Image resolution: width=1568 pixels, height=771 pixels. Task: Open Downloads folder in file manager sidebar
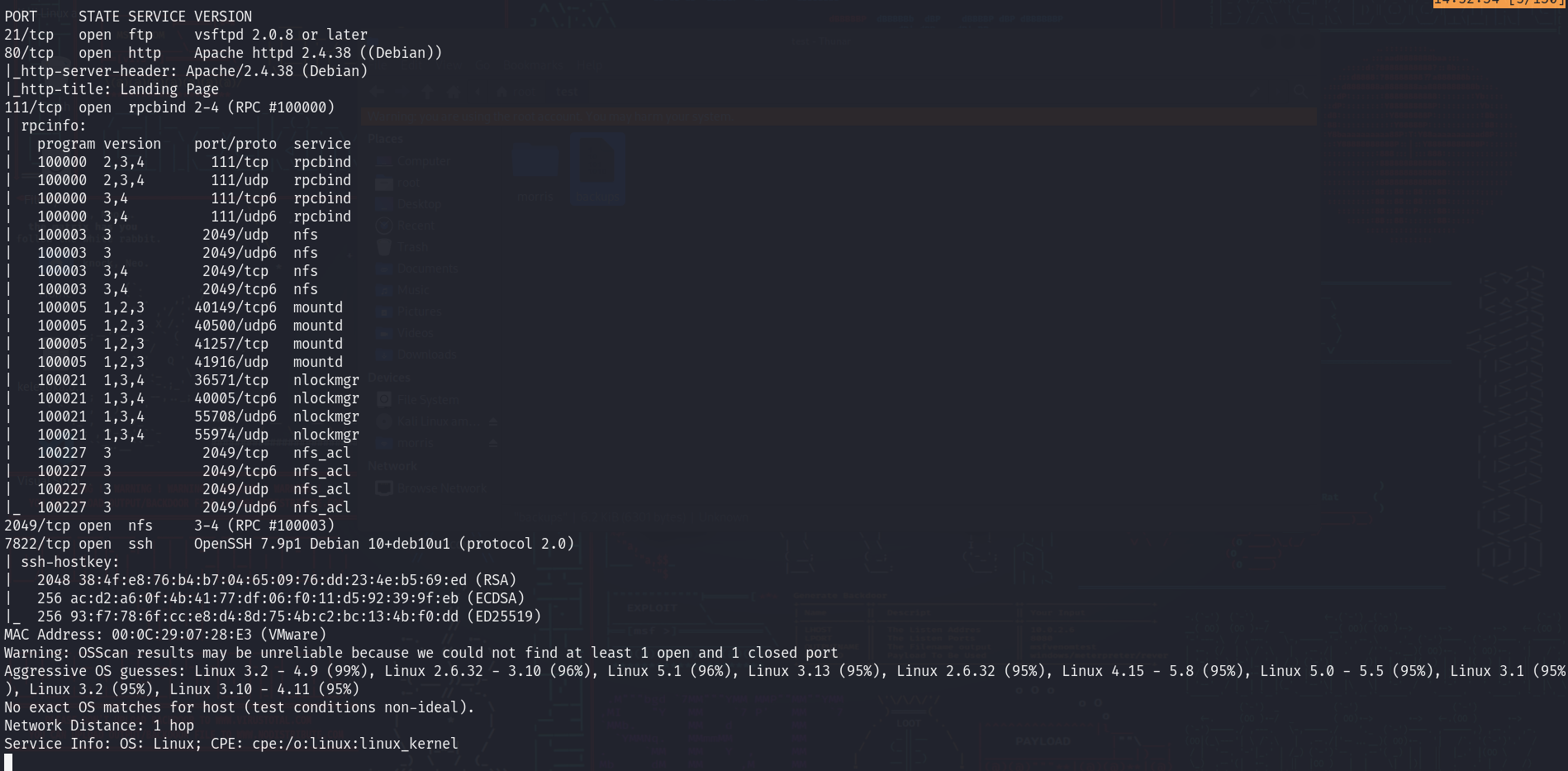[416, 355]
